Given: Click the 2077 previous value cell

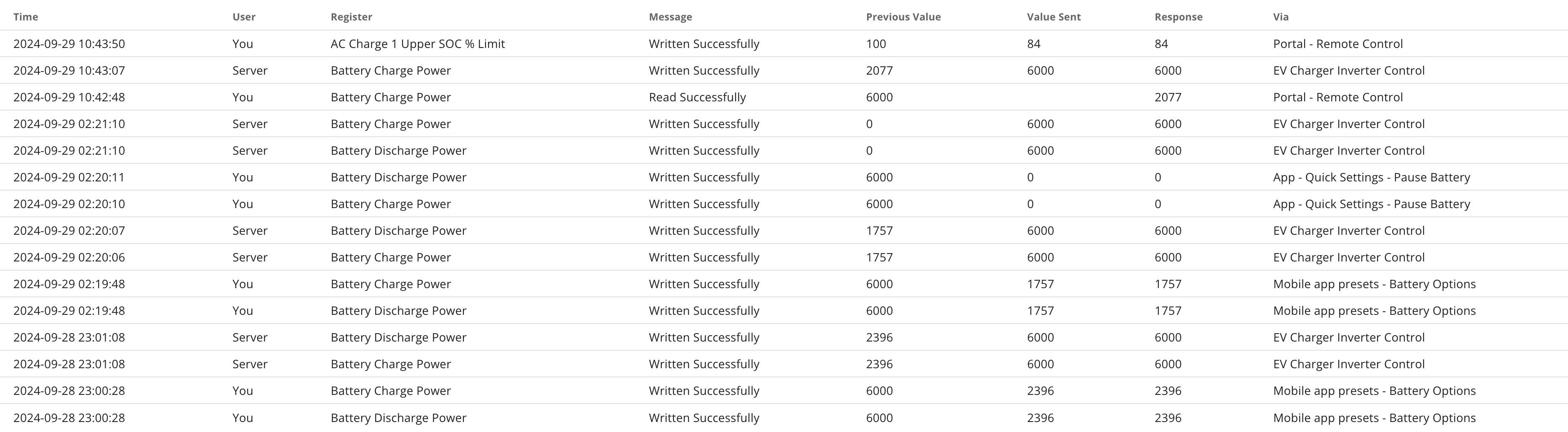Looking at the screenshot, I should coord(879,70).
